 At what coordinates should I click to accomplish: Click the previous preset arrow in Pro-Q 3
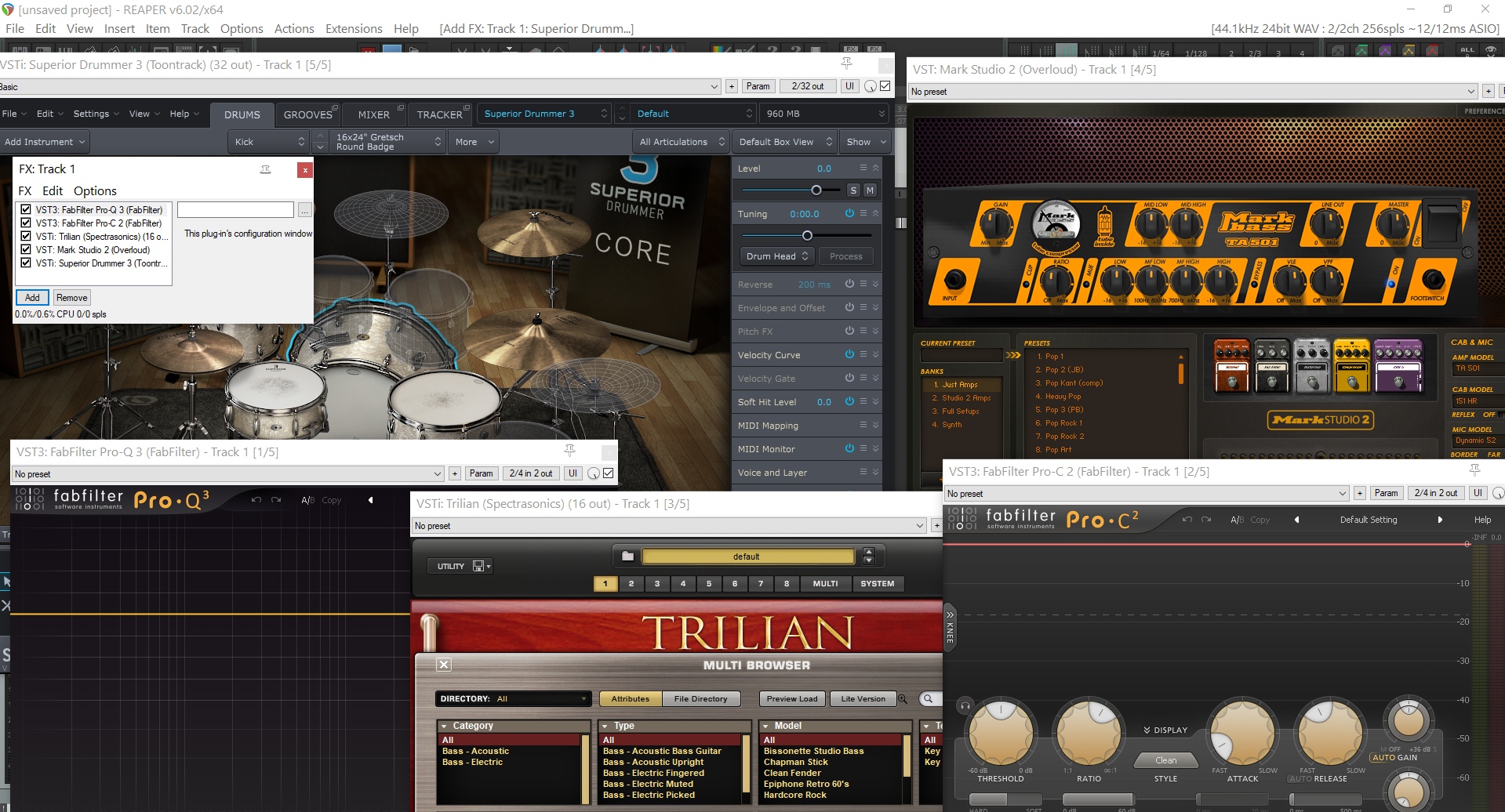tap(371, 500)
